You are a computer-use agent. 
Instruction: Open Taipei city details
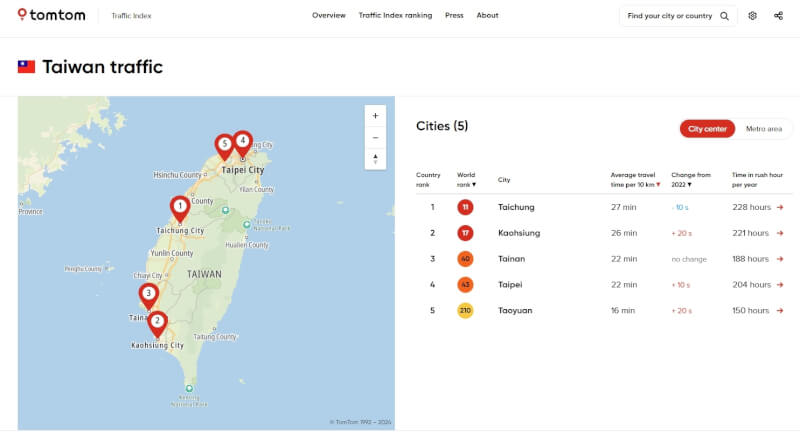510,285
